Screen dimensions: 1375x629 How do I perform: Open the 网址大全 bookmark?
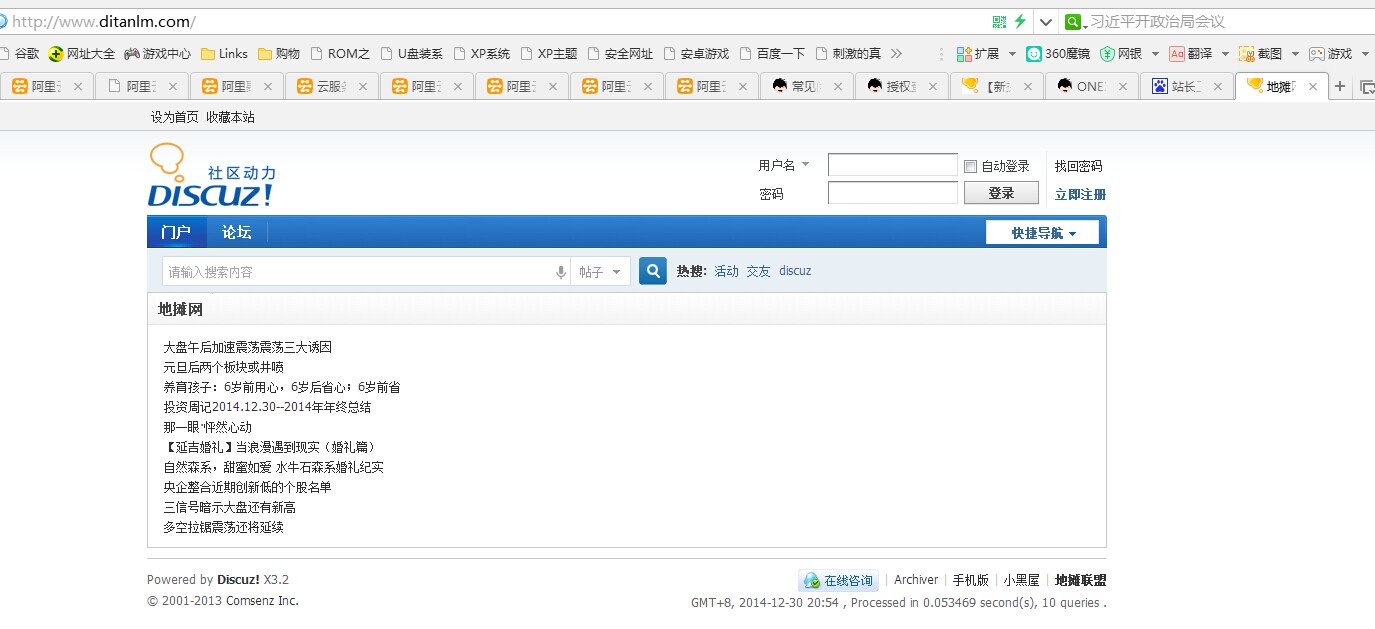coord(82,54)
